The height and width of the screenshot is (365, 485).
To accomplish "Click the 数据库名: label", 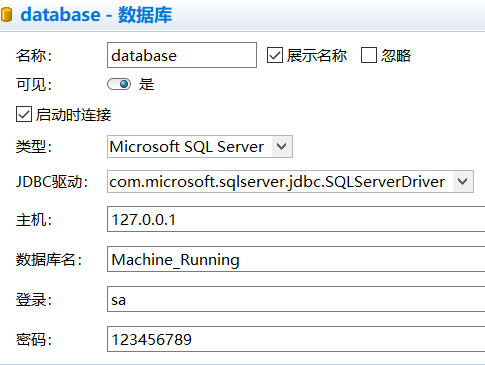I will point(49,259).
